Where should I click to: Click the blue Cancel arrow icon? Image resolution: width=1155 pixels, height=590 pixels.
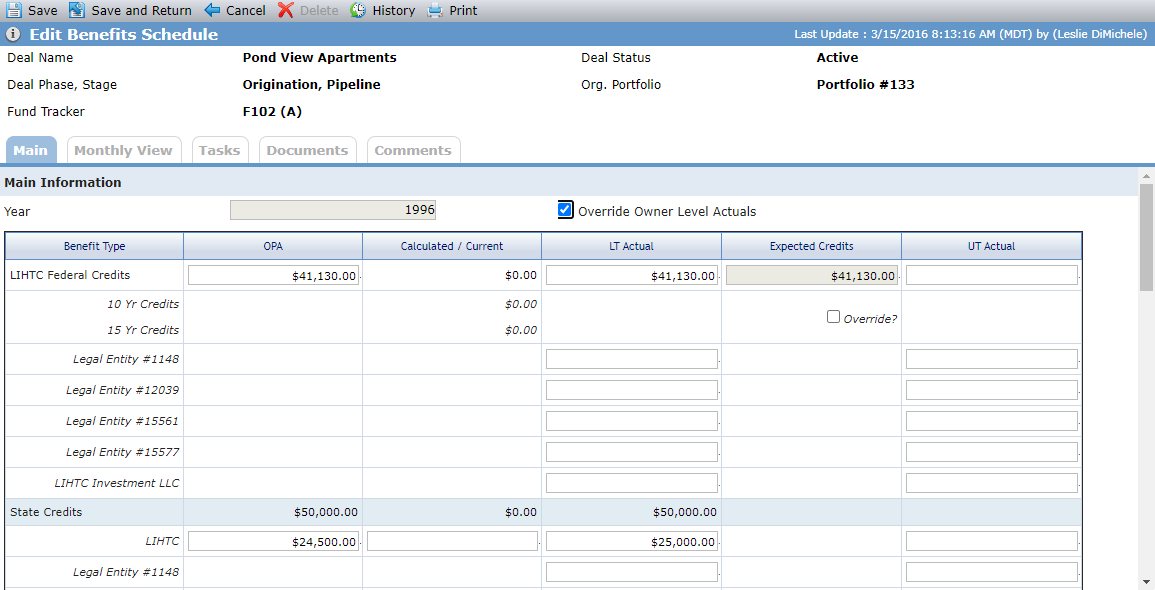pos(212,10)
